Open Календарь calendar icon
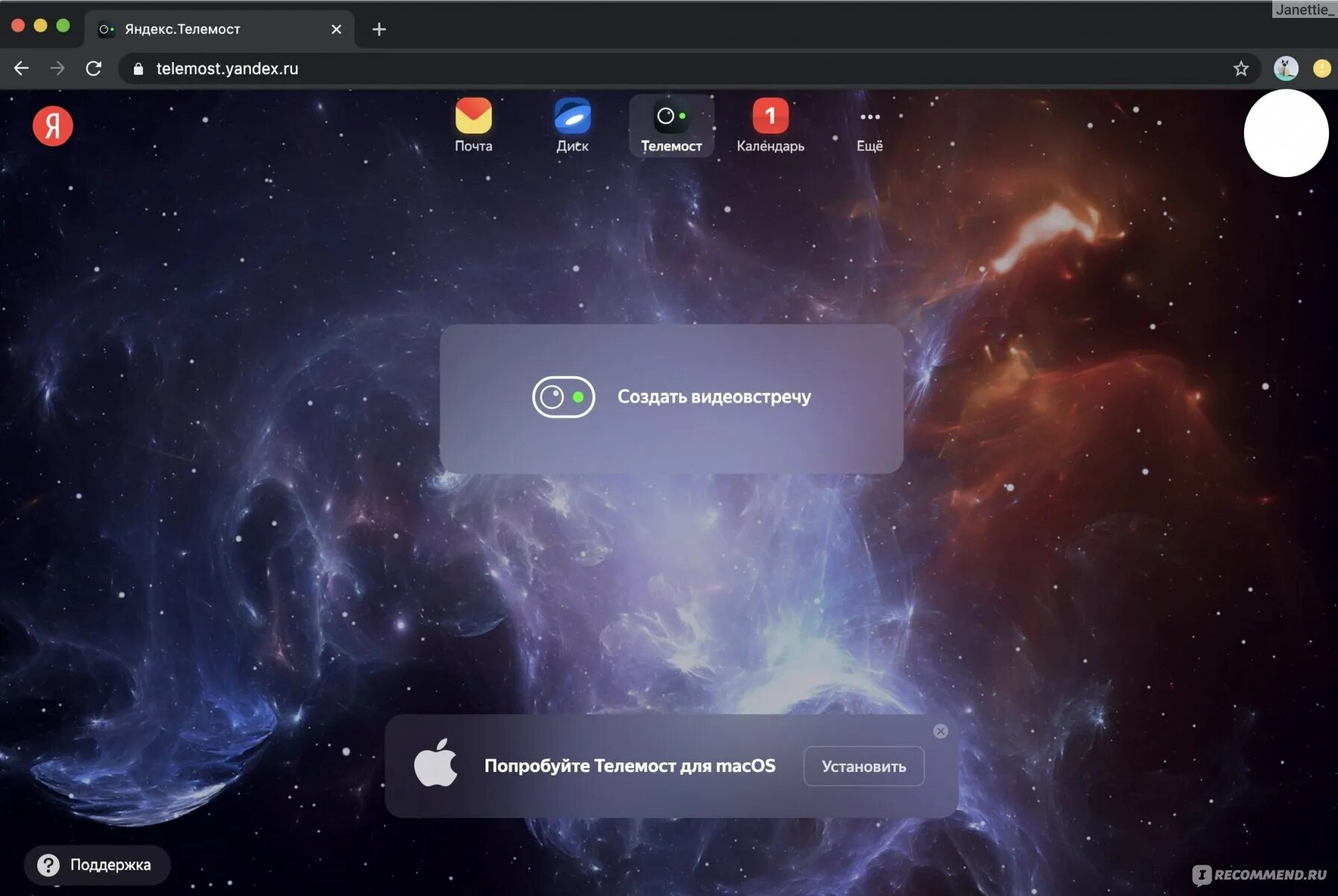The image size is (1338, 896). (771, 125)
